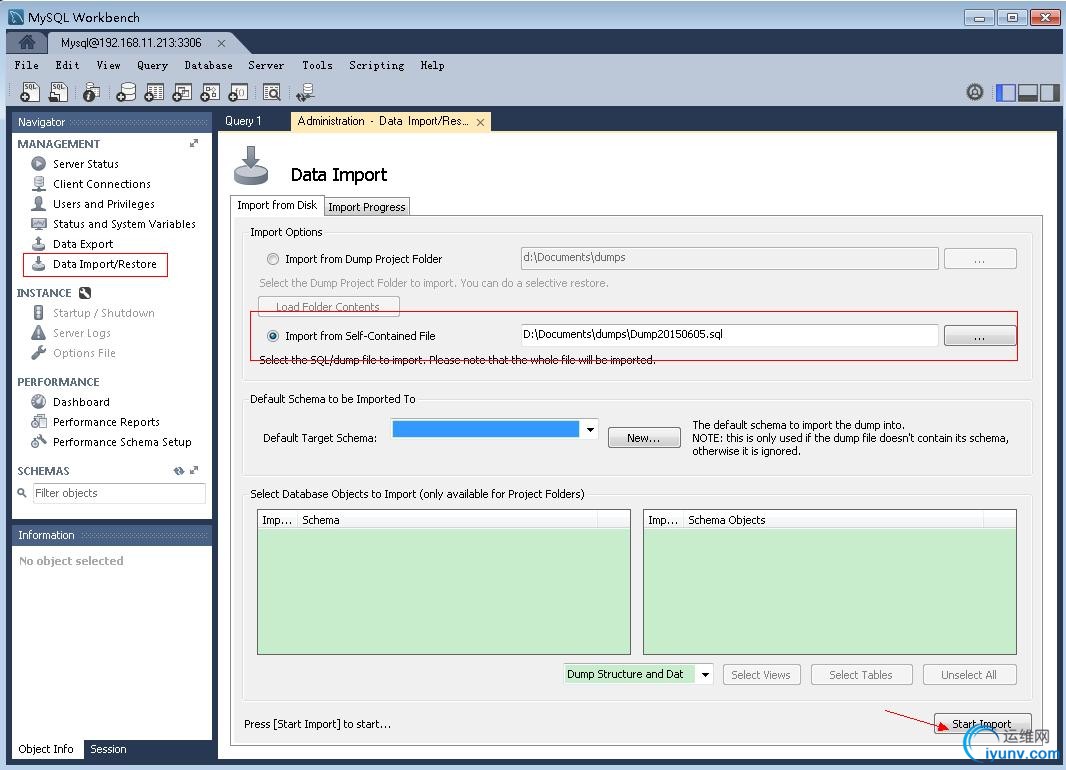The image size is (1066, 770).
Task: Open the Performance Dashboard
Action: pos(81,402)
